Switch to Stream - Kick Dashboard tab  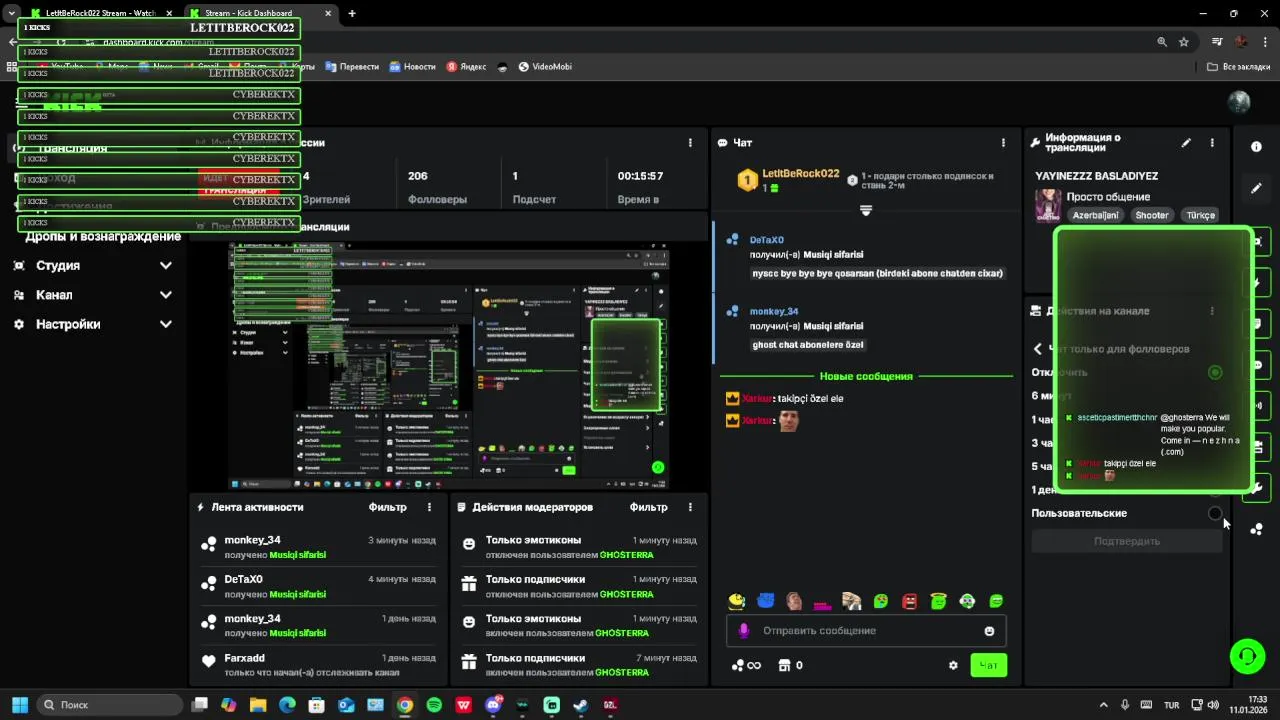coord(260,13)
